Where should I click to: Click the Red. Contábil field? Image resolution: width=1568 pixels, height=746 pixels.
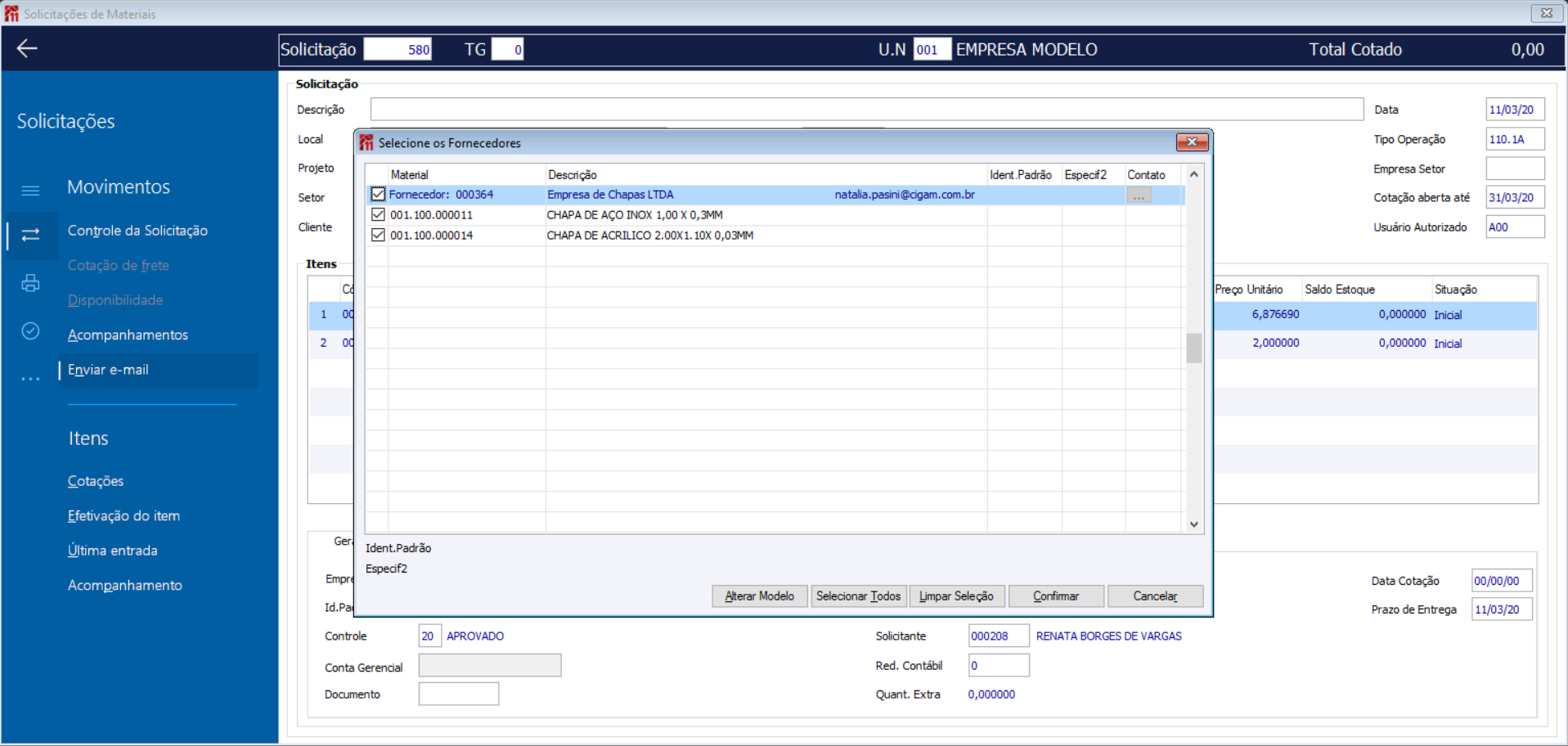(999, 665)
